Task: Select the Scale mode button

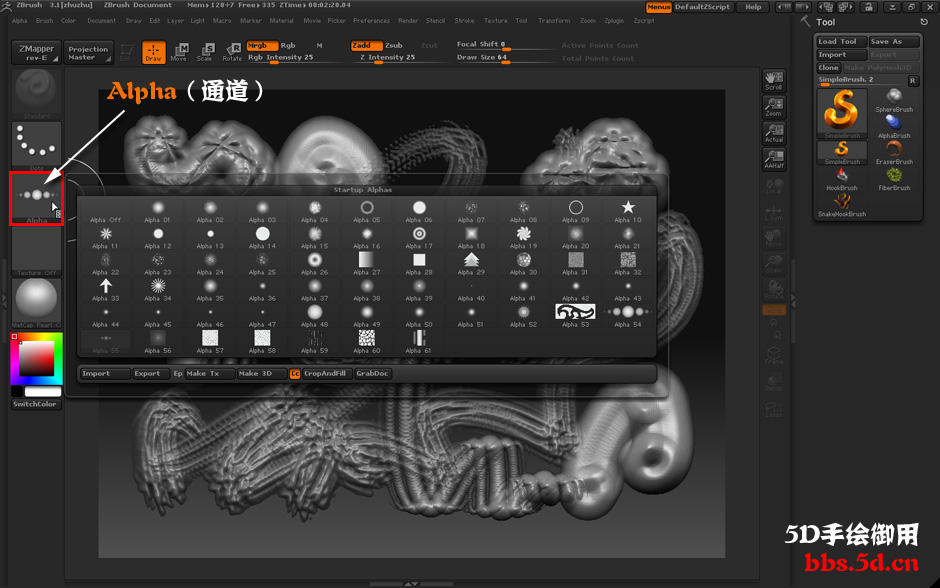Action: click(204, 52)
